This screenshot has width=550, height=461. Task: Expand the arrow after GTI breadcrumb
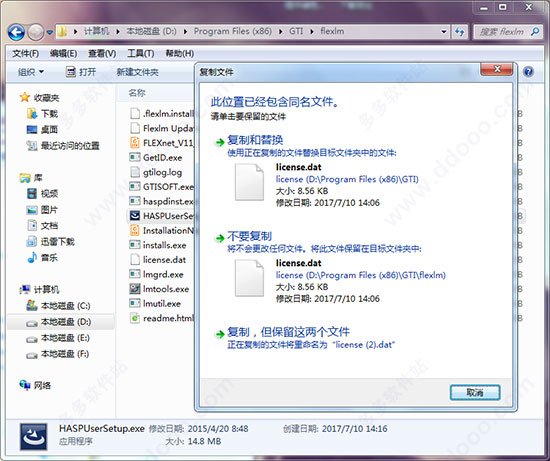pyautogui.click(x=312, y=32)
